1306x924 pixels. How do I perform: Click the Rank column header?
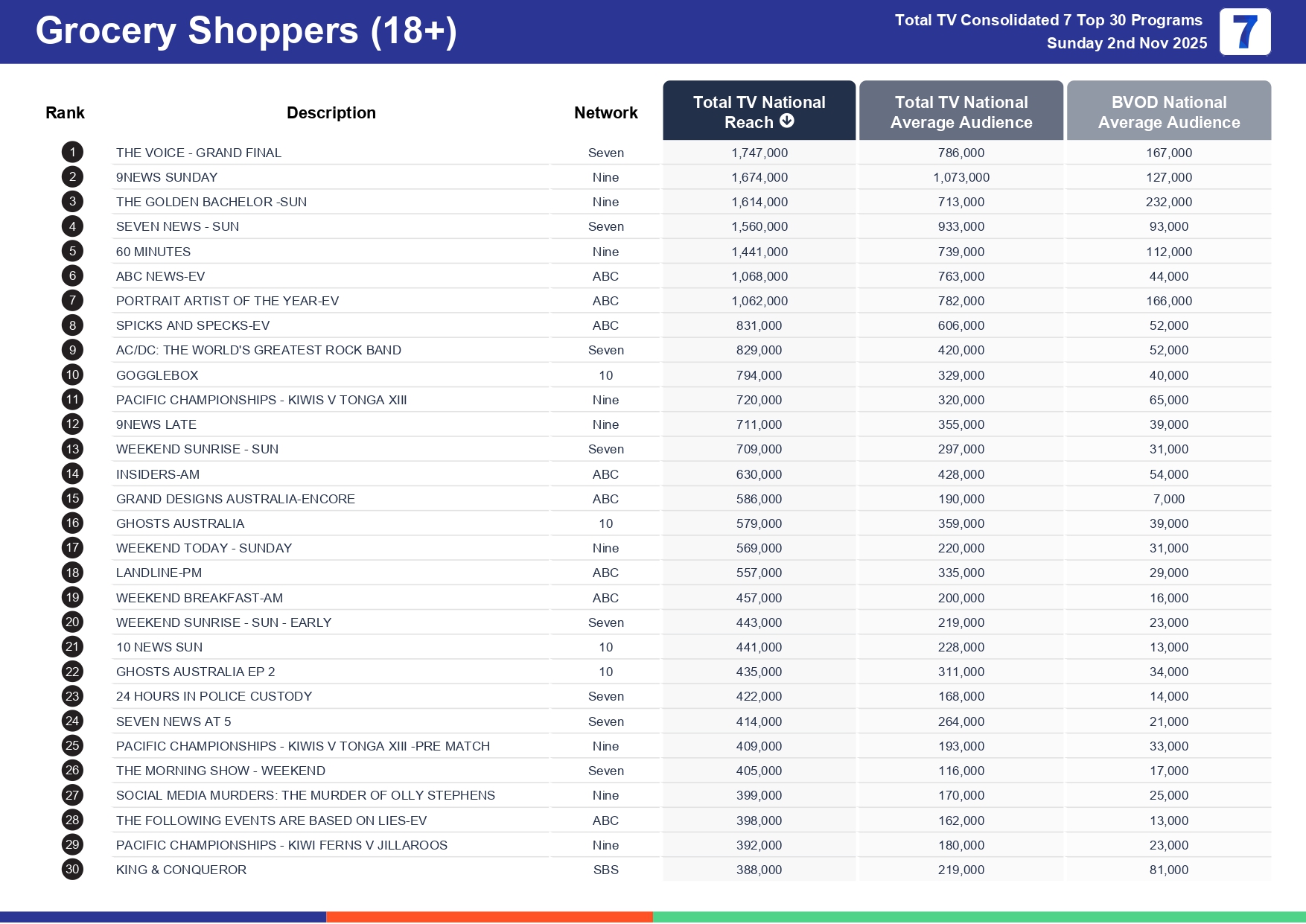click(x=65, y=113)
